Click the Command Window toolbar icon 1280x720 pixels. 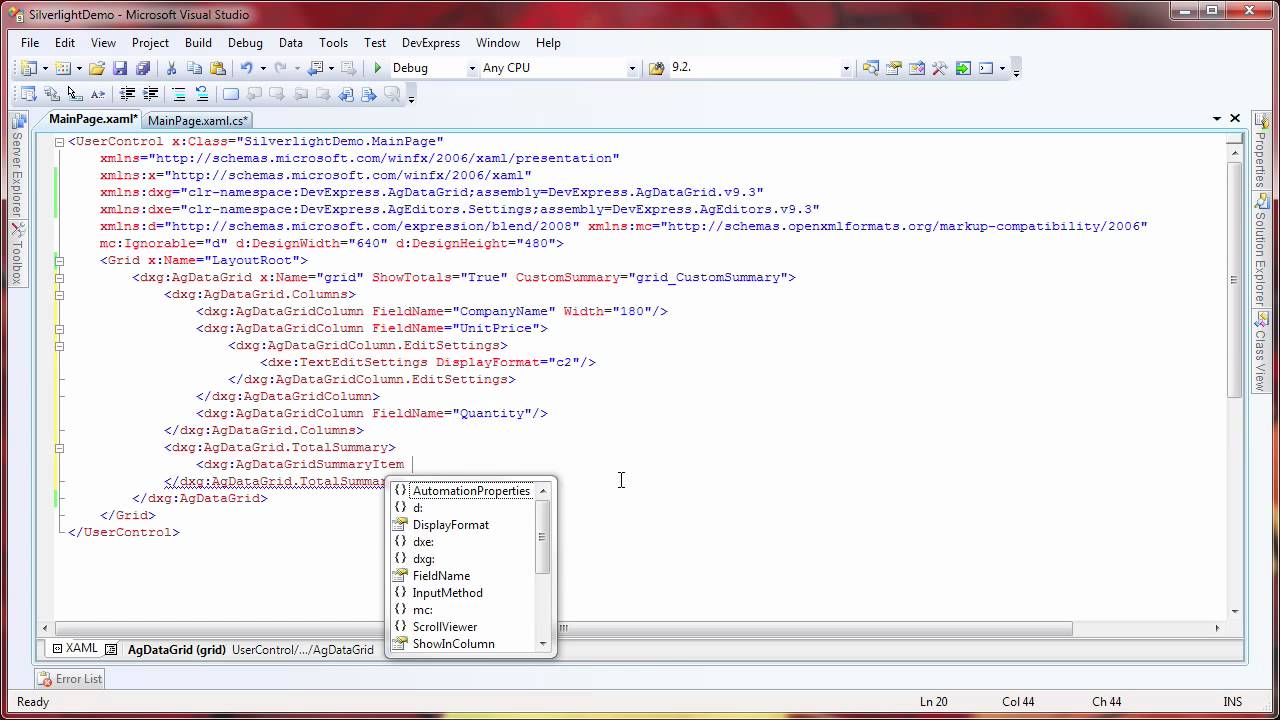(x=986, y=68)
